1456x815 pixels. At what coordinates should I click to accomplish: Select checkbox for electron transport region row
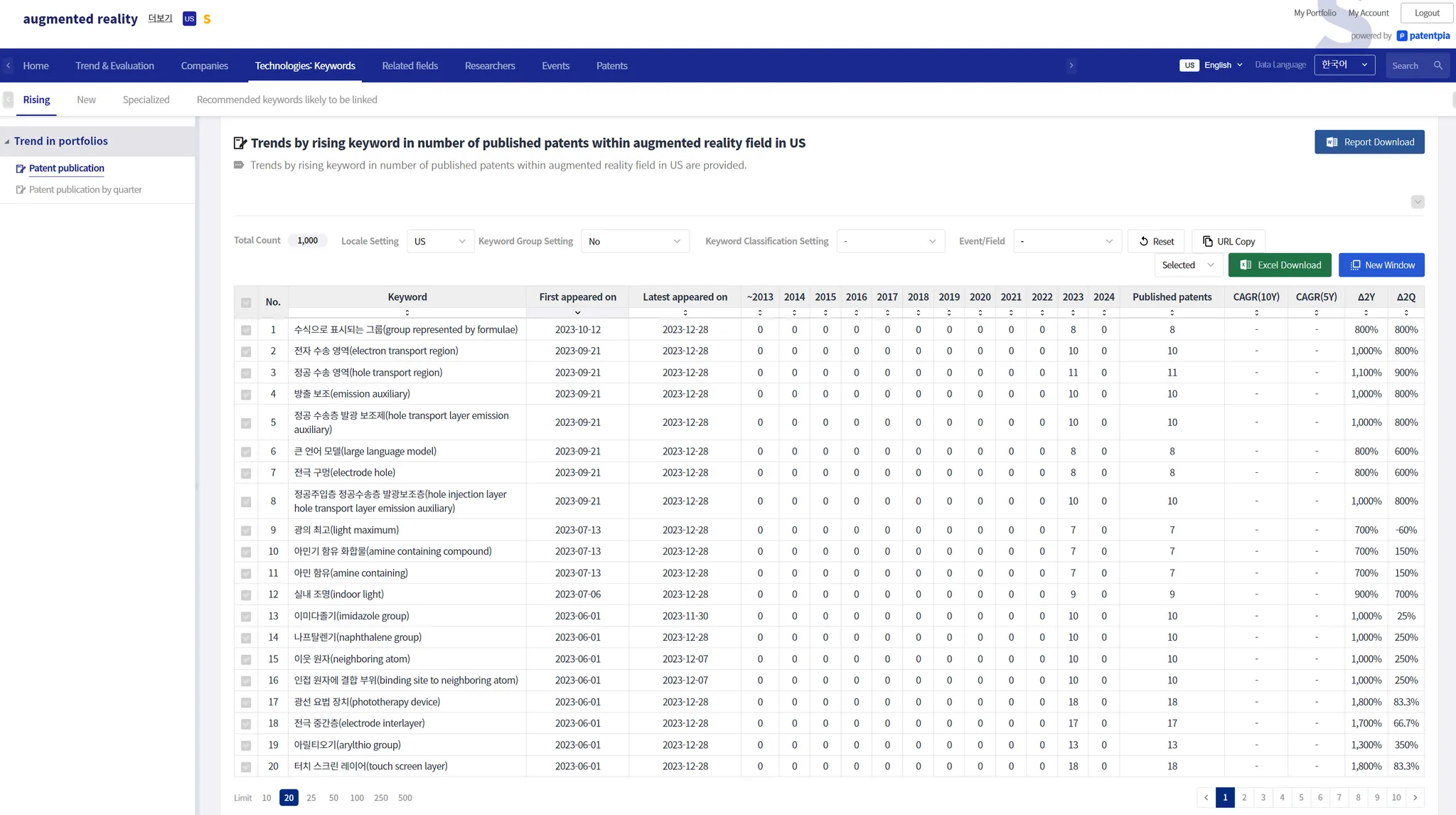coord(246,351)
